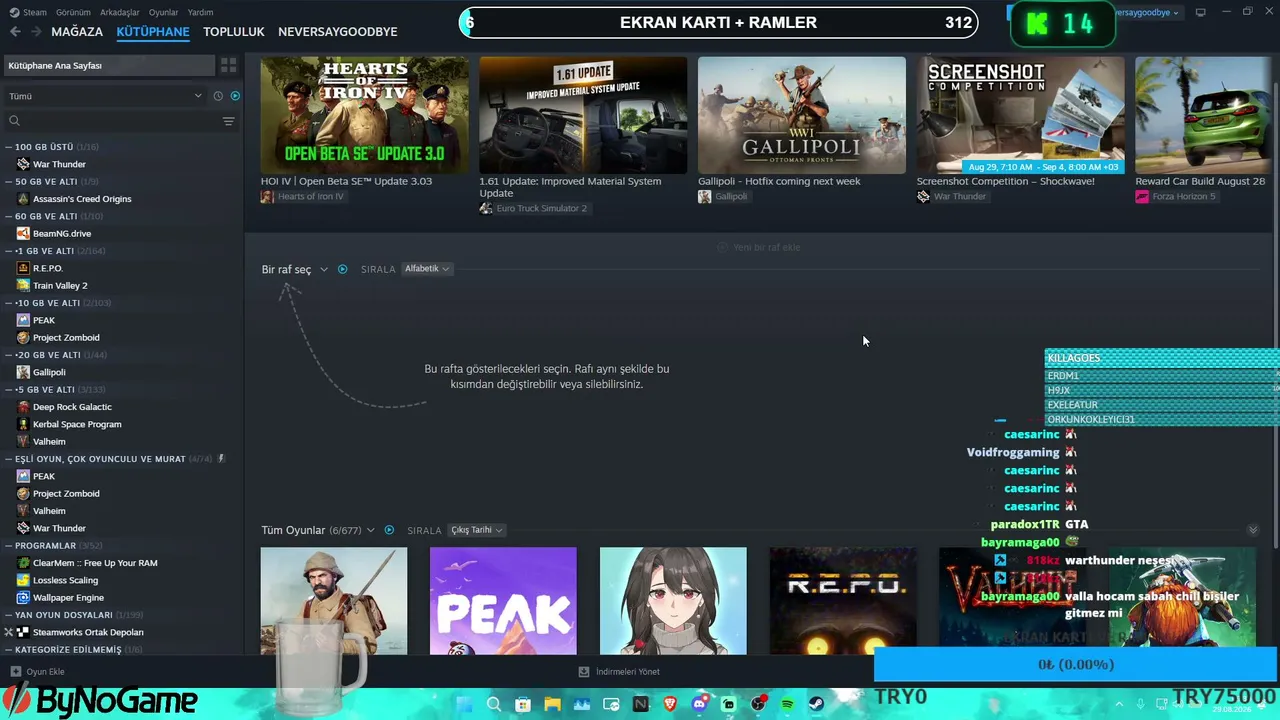Collapse the PROGRAMLAR category
1280x720 pixels.
coord(9,546)
